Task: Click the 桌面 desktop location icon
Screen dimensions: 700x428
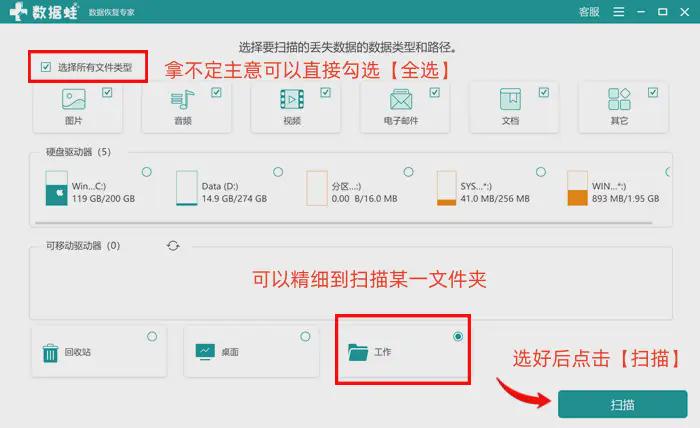Action: click(x=205, y=352)
